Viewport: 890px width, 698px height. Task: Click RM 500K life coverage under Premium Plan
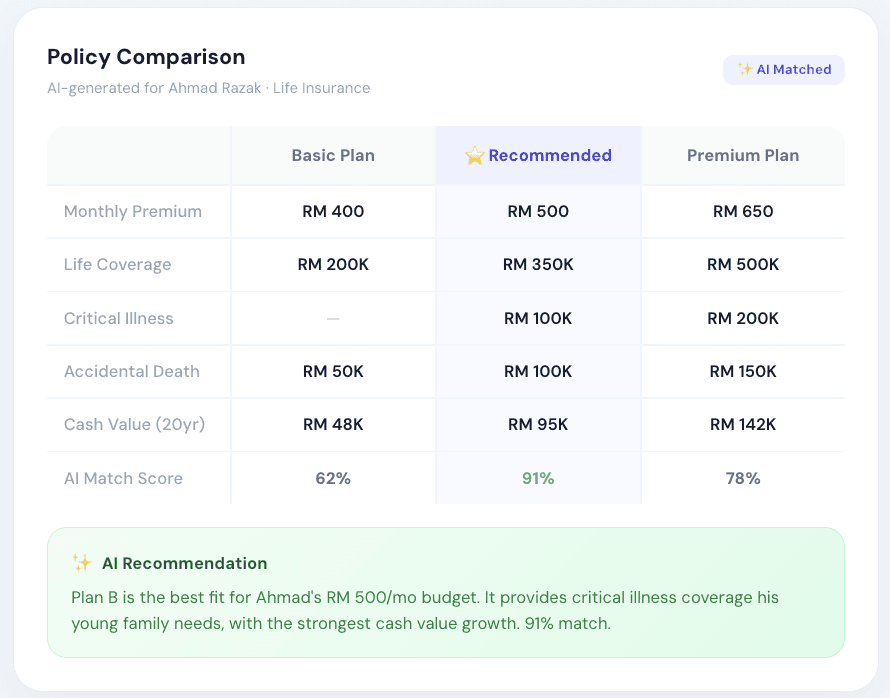(743, 264)
